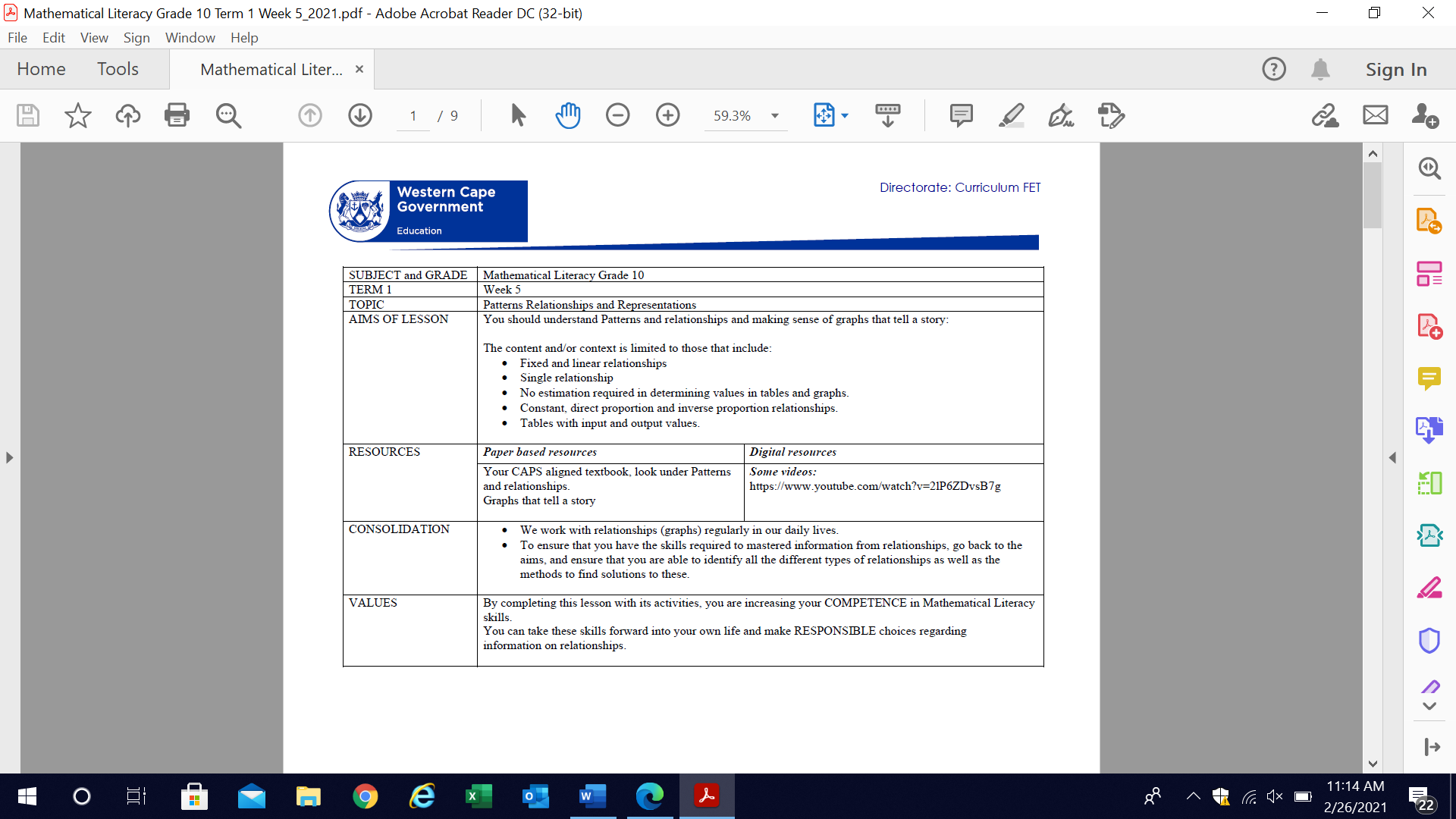Click the Add comment sticky note icon

(961, 115)
